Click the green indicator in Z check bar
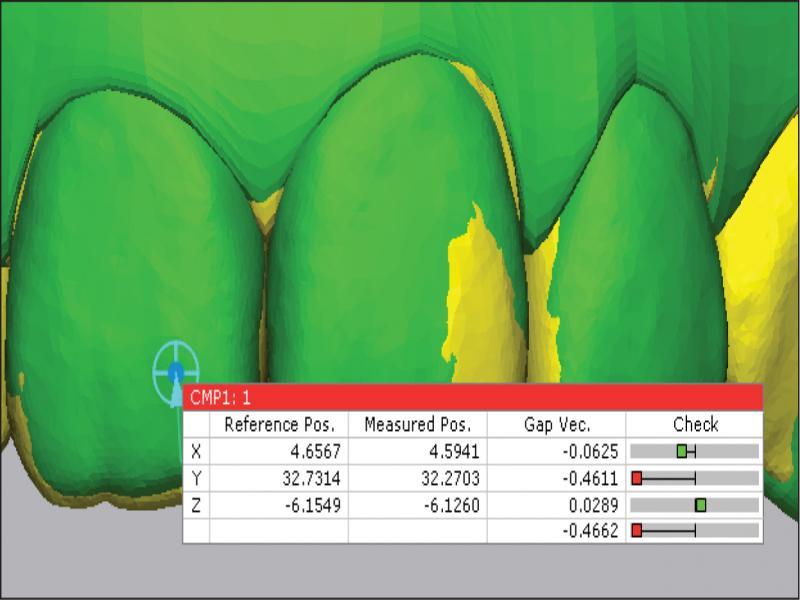 click(x=700, y=505)
